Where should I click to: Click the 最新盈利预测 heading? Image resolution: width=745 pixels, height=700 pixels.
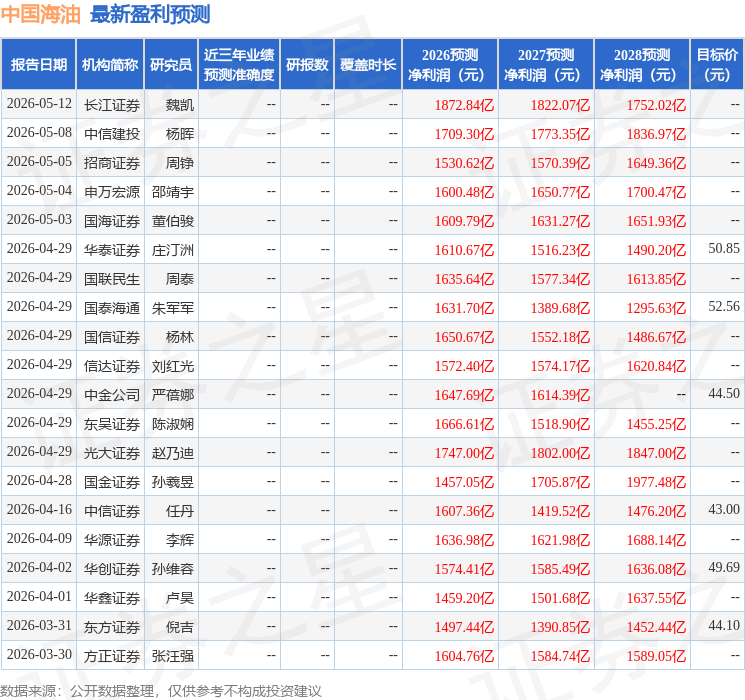coord(150,14)
